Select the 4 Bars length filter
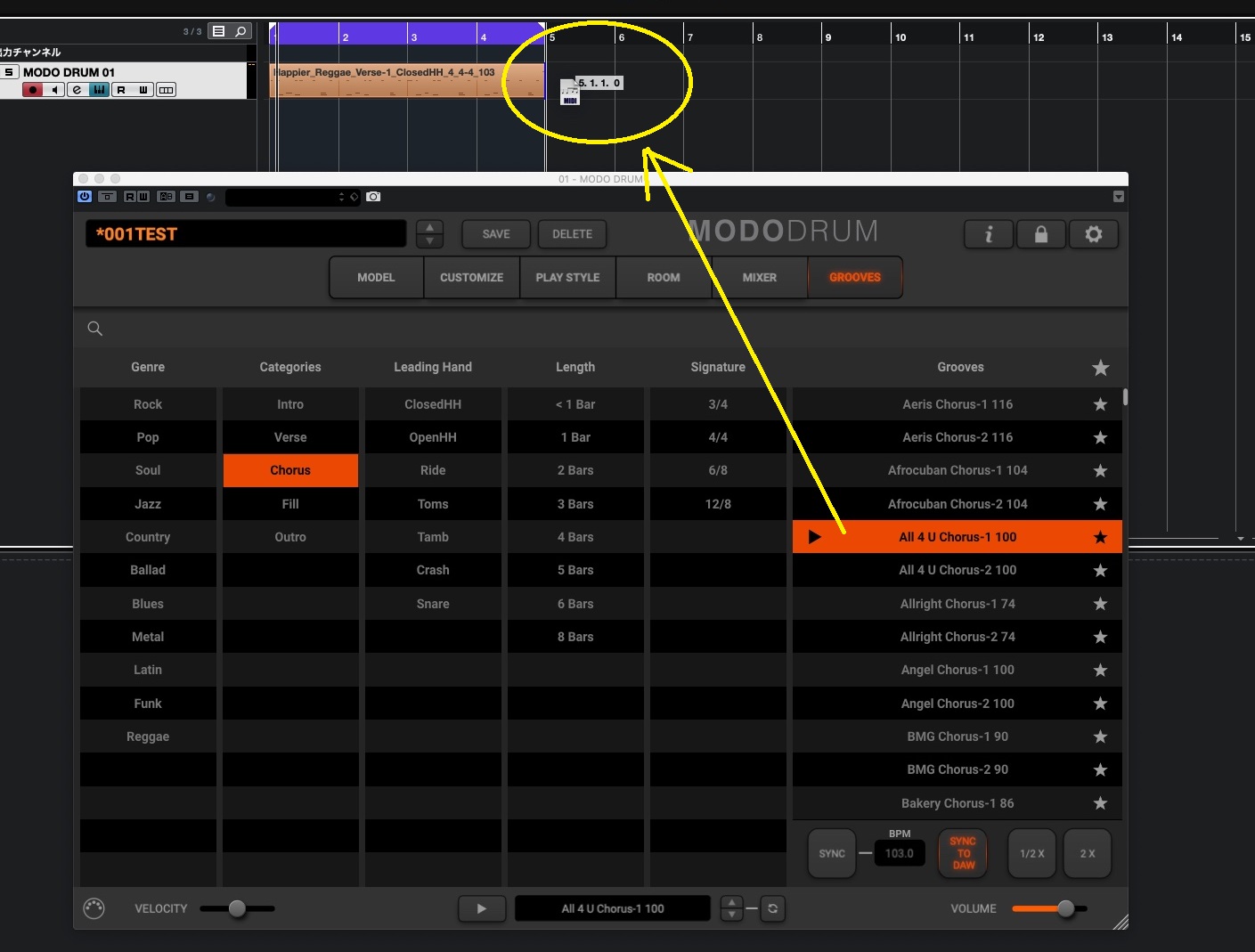Viewport: 1255px width, 952px height. 575,537
